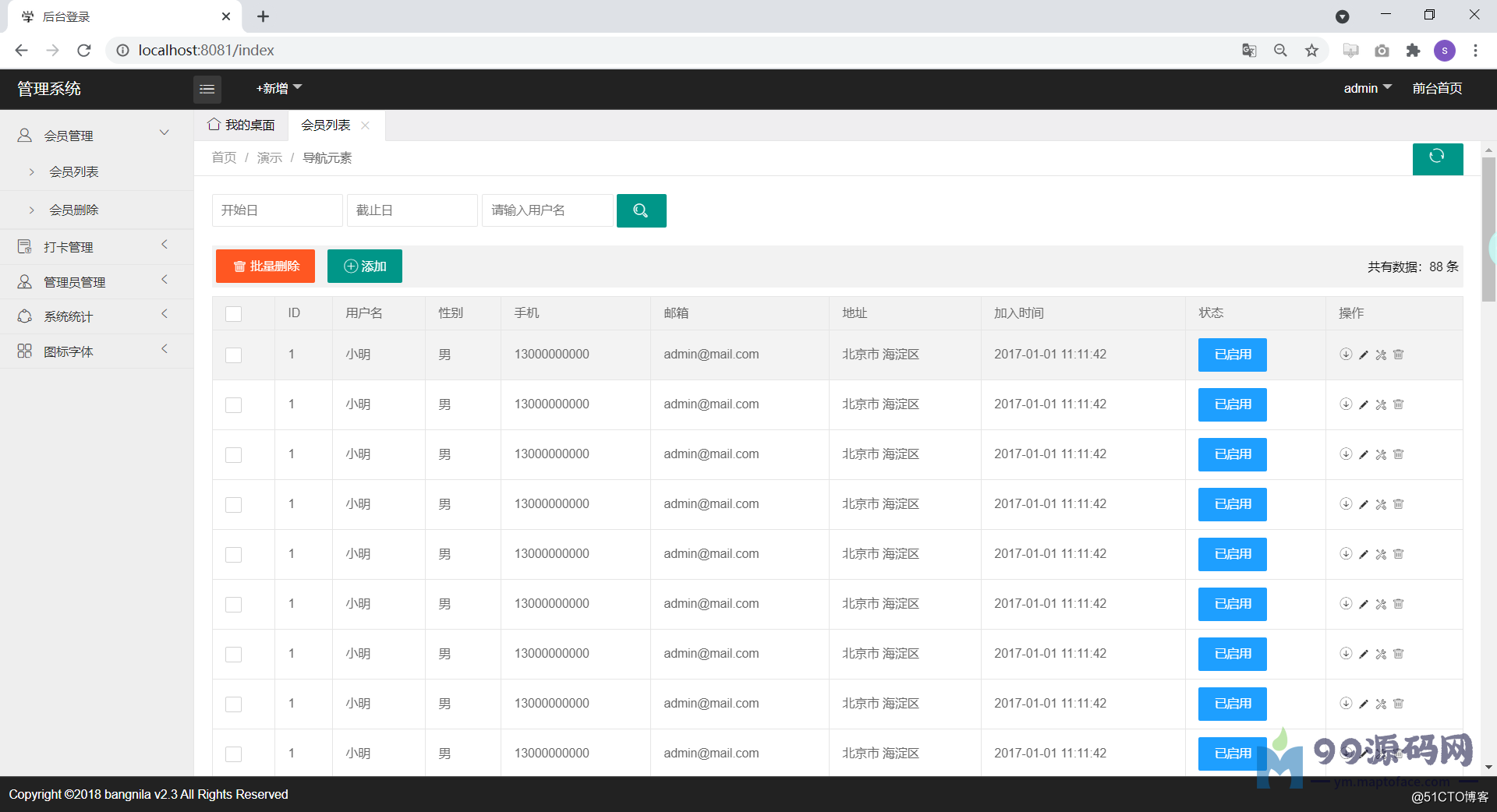
Task: Open the admin user dropdown
Action: pos(1368,89)
